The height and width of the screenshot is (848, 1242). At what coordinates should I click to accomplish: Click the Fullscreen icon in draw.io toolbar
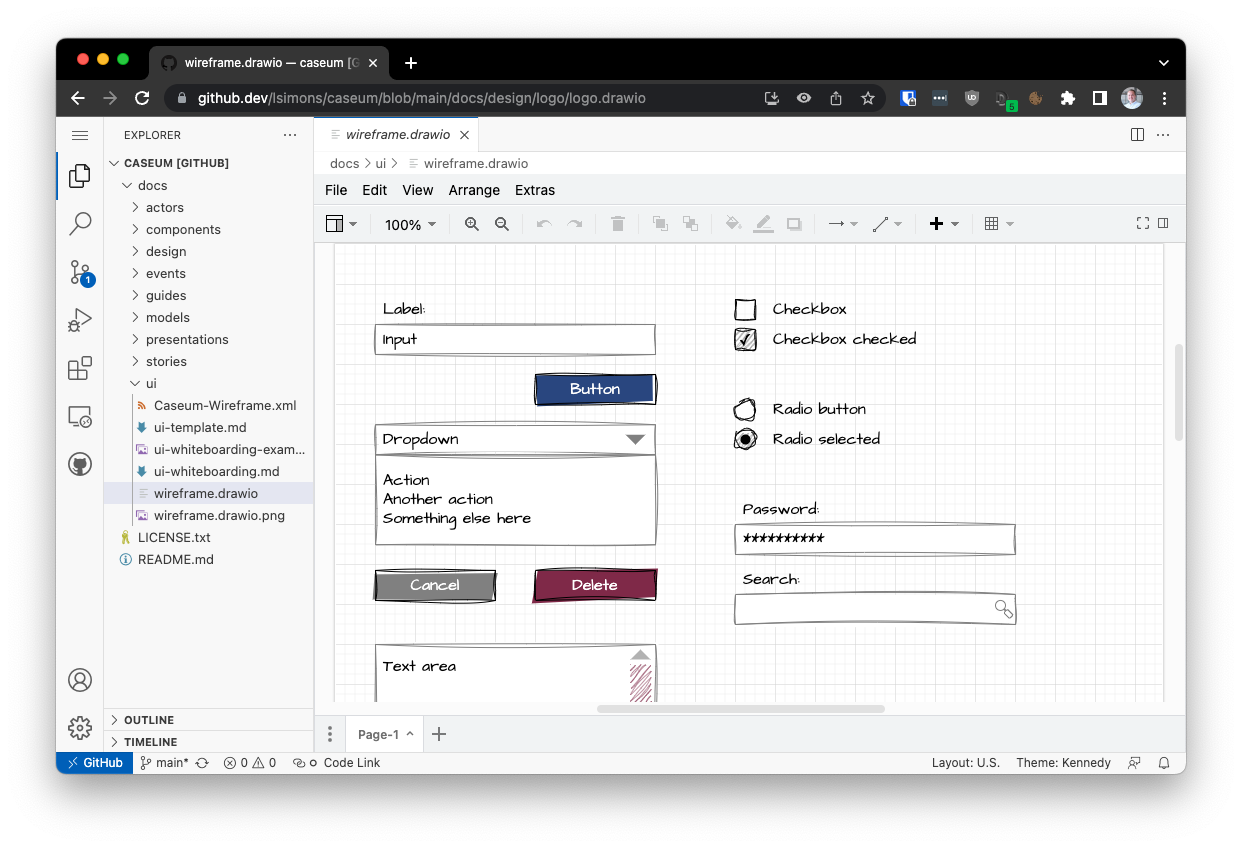pos(1143,224)
